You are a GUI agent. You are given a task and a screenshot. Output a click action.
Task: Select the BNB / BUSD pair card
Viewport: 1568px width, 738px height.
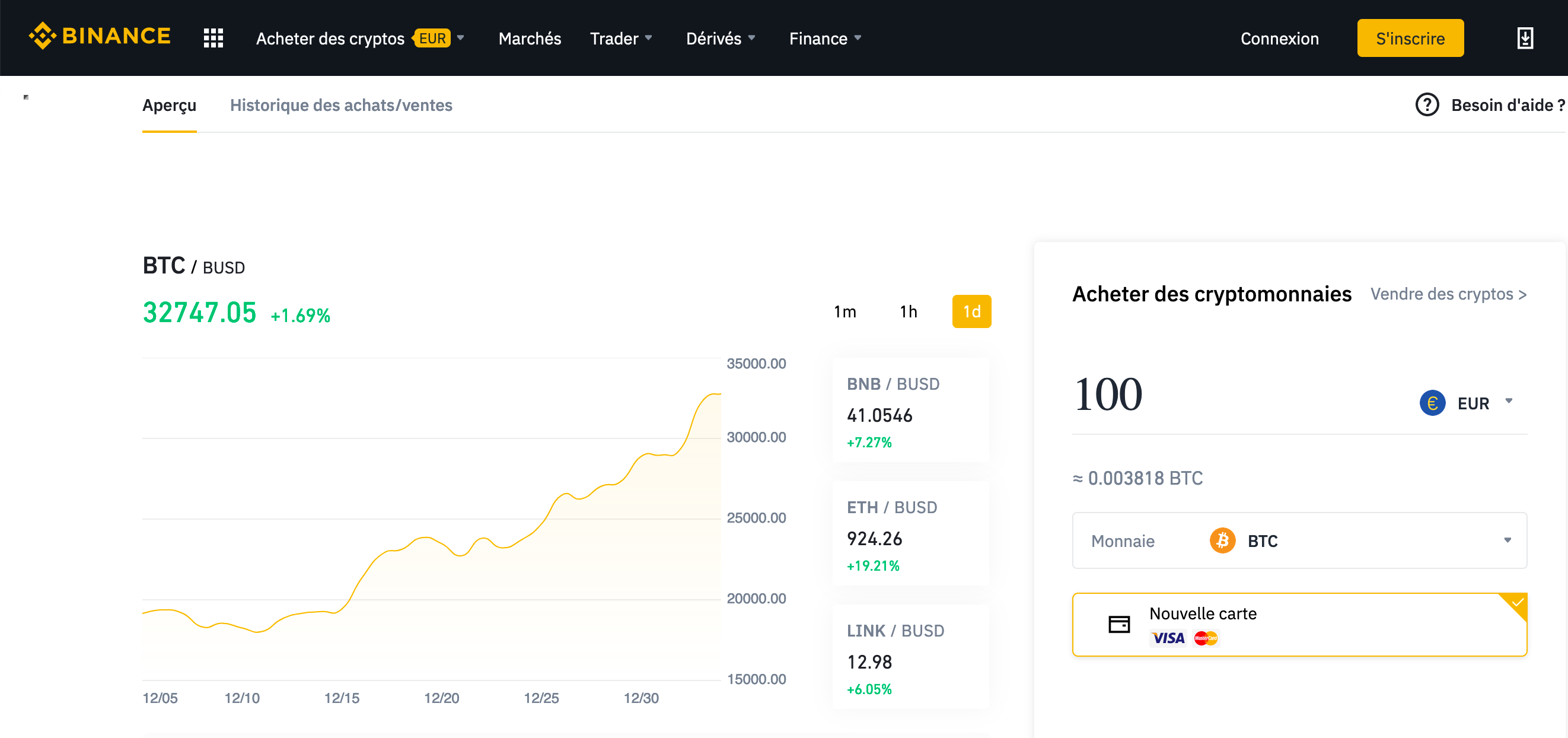(910, 410)
